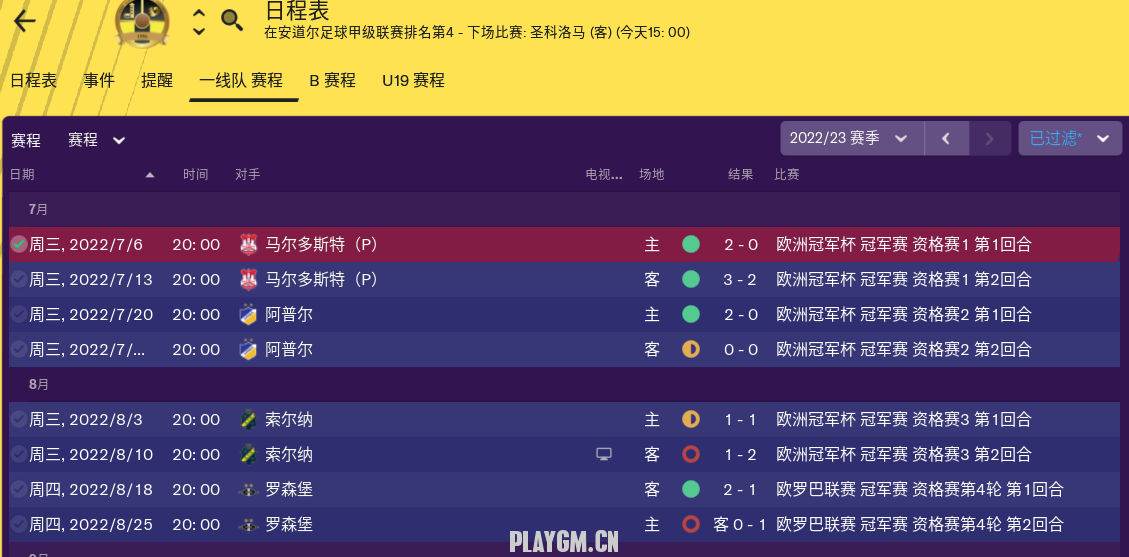This screenshot has height=557, width=1129.
Task: Click the TV broadcast icon on 2022/8/10 match
Action: coord(604,454)
